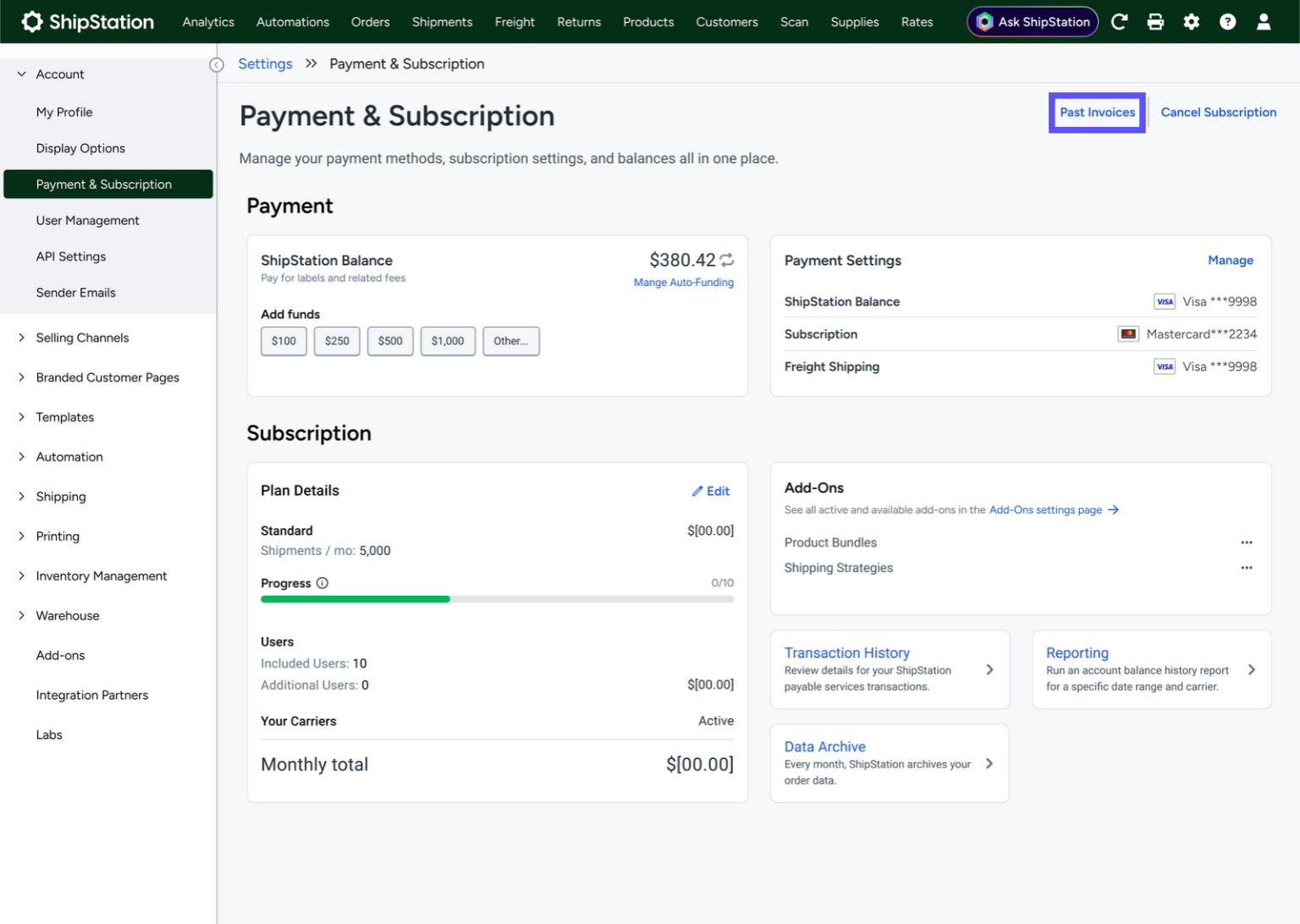The width and height of the screenshot is (1300, 924).
Task: Add $100 funds
Action: 284,341
